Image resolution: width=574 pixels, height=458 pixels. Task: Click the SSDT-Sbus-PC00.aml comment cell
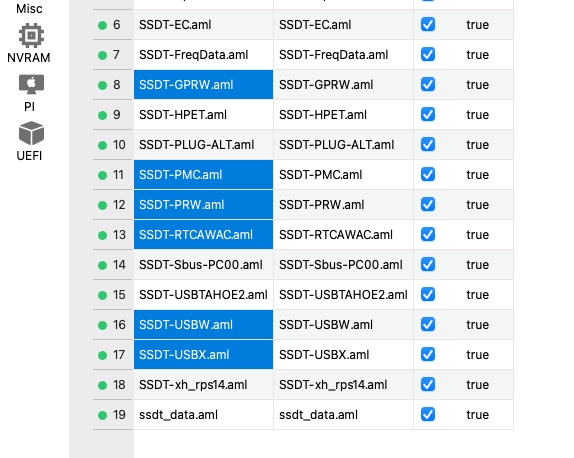click(x=343, y=265)
